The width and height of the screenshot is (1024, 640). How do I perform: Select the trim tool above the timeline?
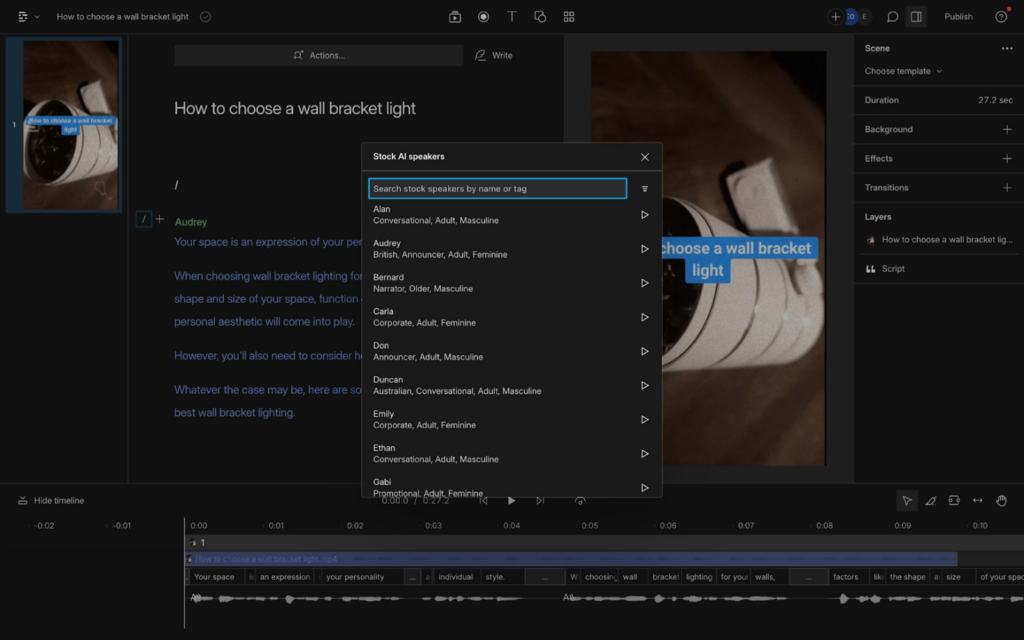tap(954, 500)
